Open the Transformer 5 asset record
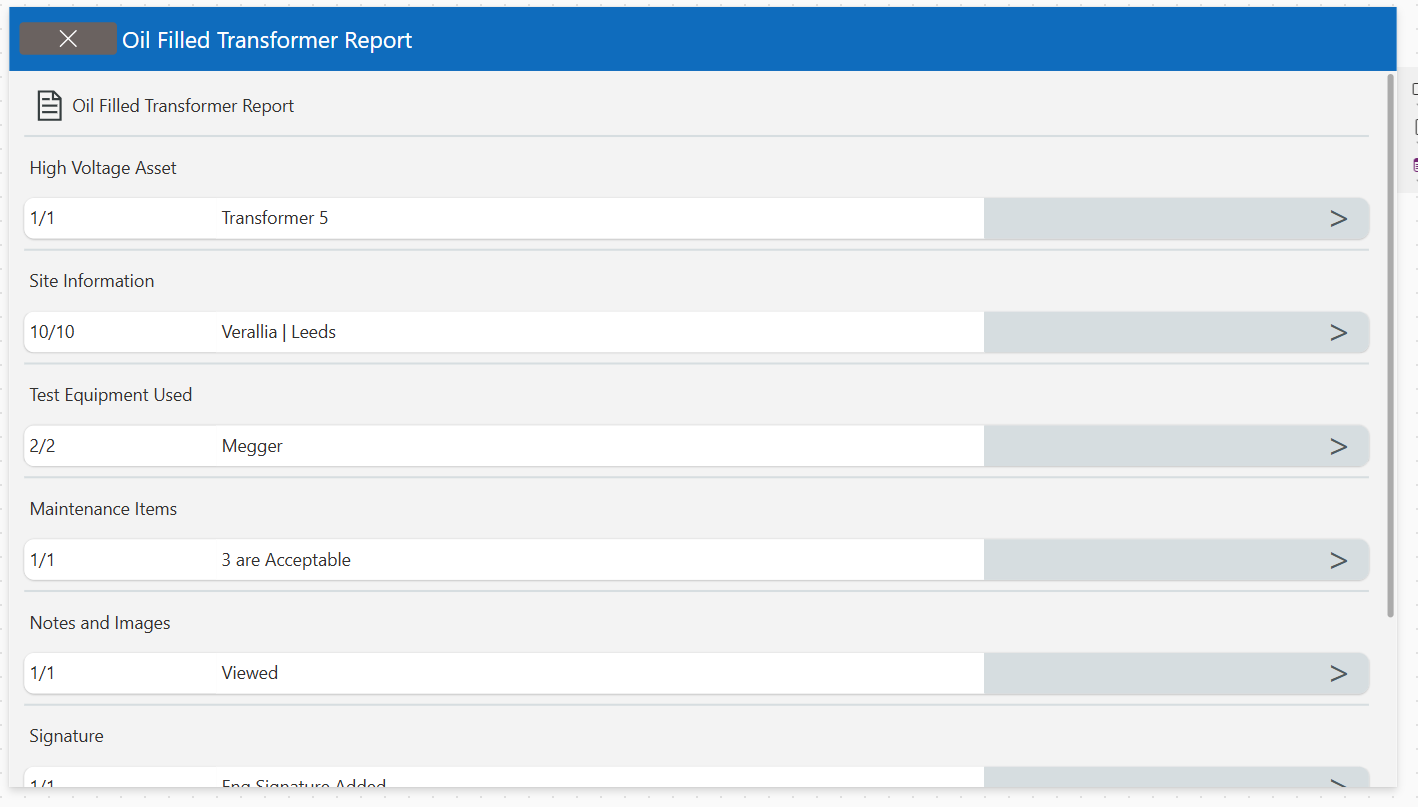Viewport: 1418px width, 807px height. click(x=500, y=218)
